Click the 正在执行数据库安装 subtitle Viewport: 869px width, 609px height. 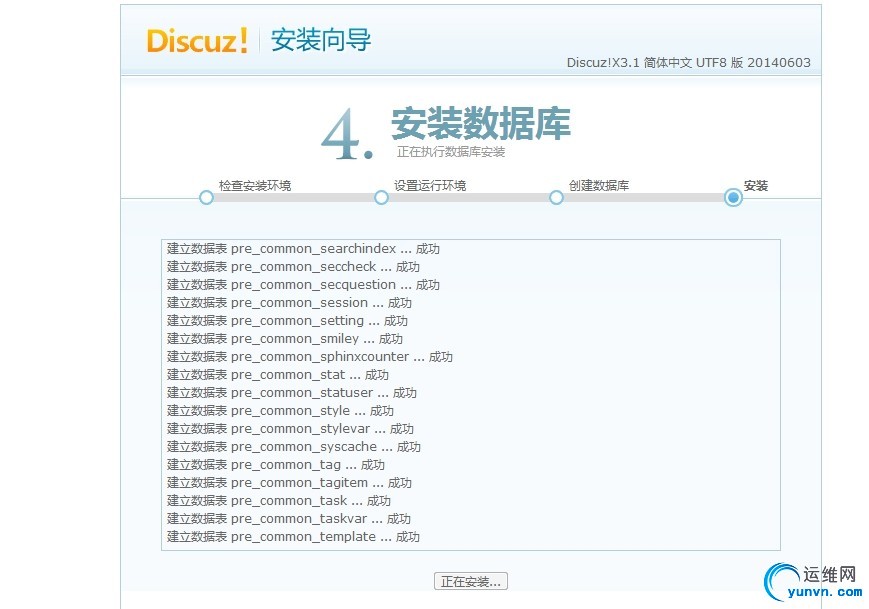point(451,152)
